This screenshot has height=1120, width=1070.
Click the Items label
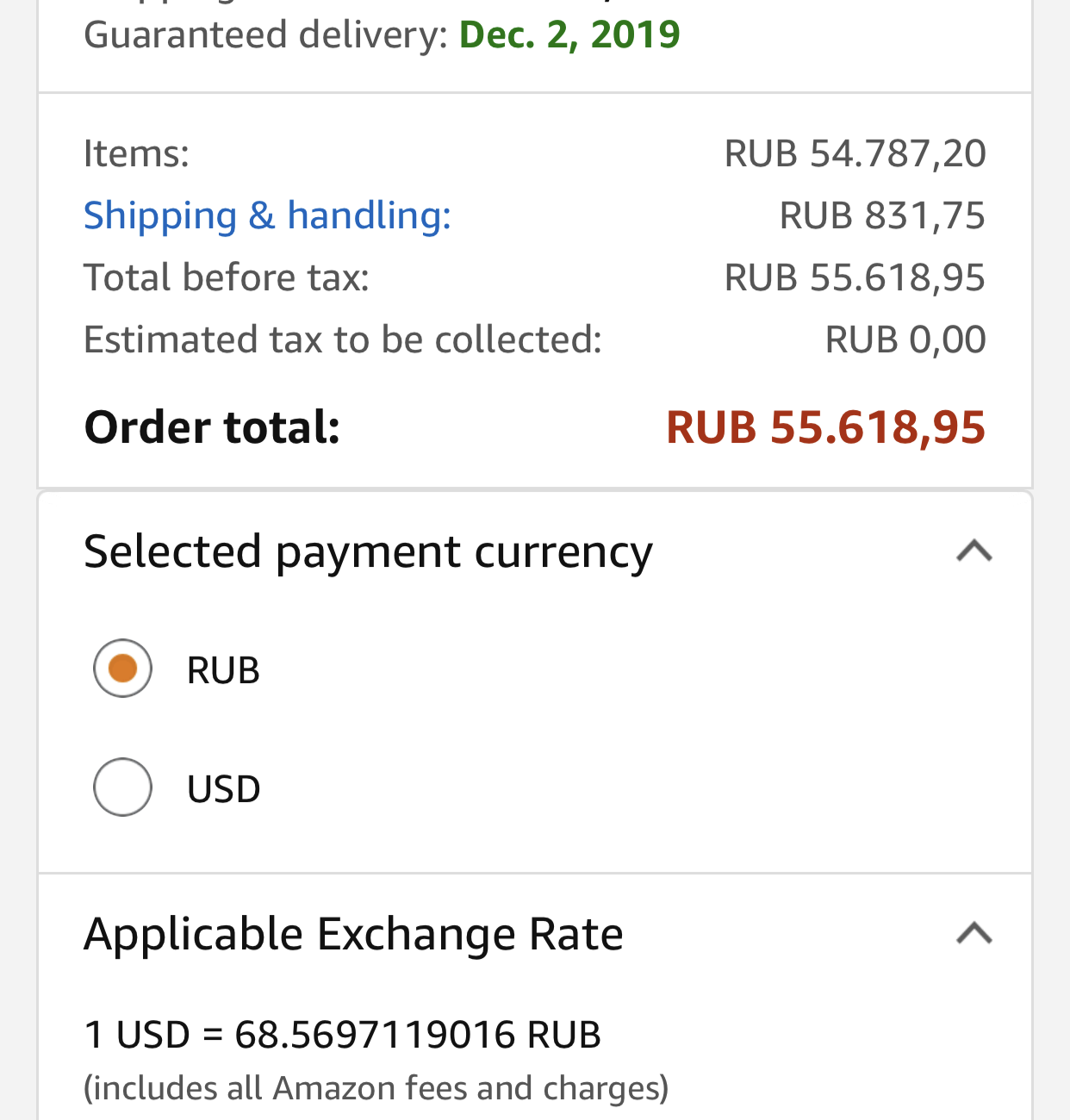tap(136, 153)
